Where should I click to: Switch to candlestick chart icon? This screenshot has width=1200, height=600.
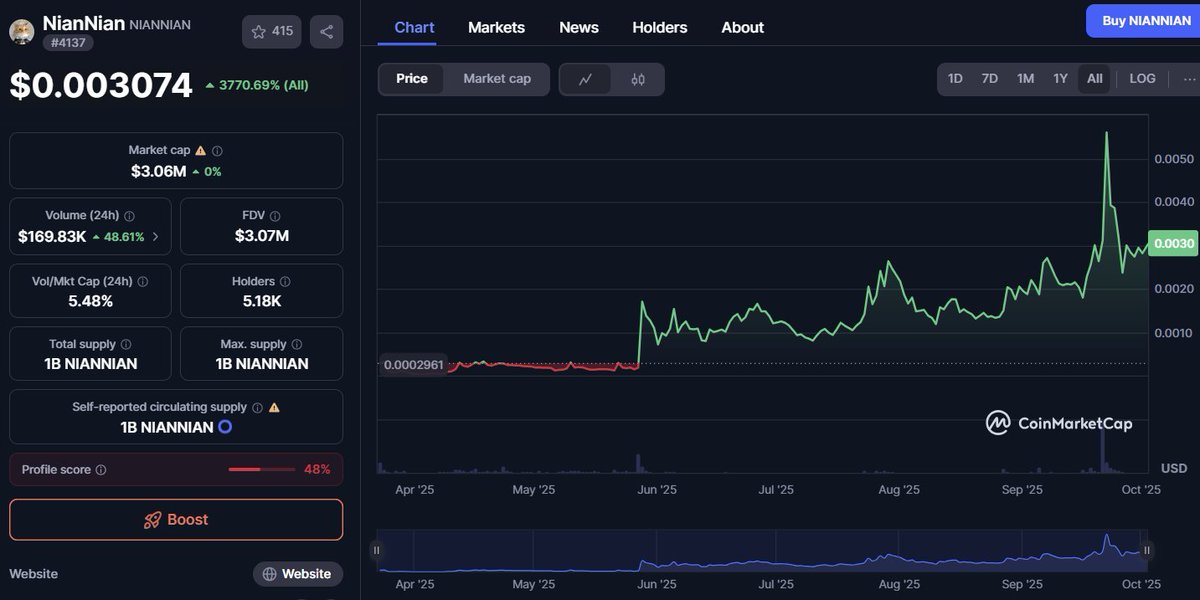click(x=638, y=79)
